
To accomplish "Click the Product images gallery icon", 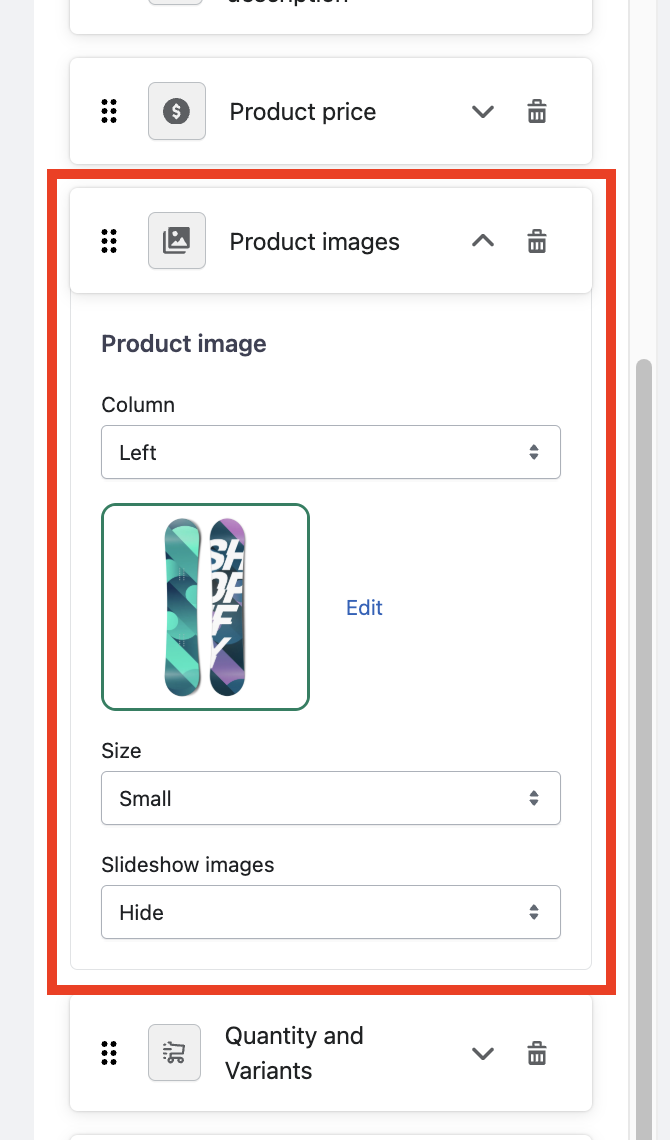I will [x=177, y=241].
